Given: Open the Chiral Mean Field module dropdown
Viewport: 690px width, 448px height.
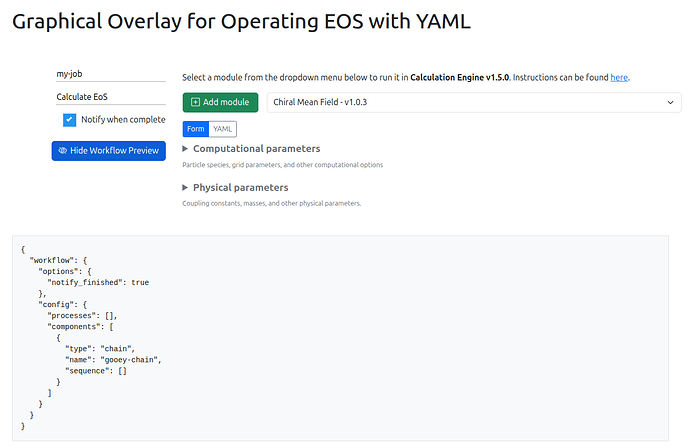Looking at the screenshot, I should pyautogui.click(x=474, y=102).
